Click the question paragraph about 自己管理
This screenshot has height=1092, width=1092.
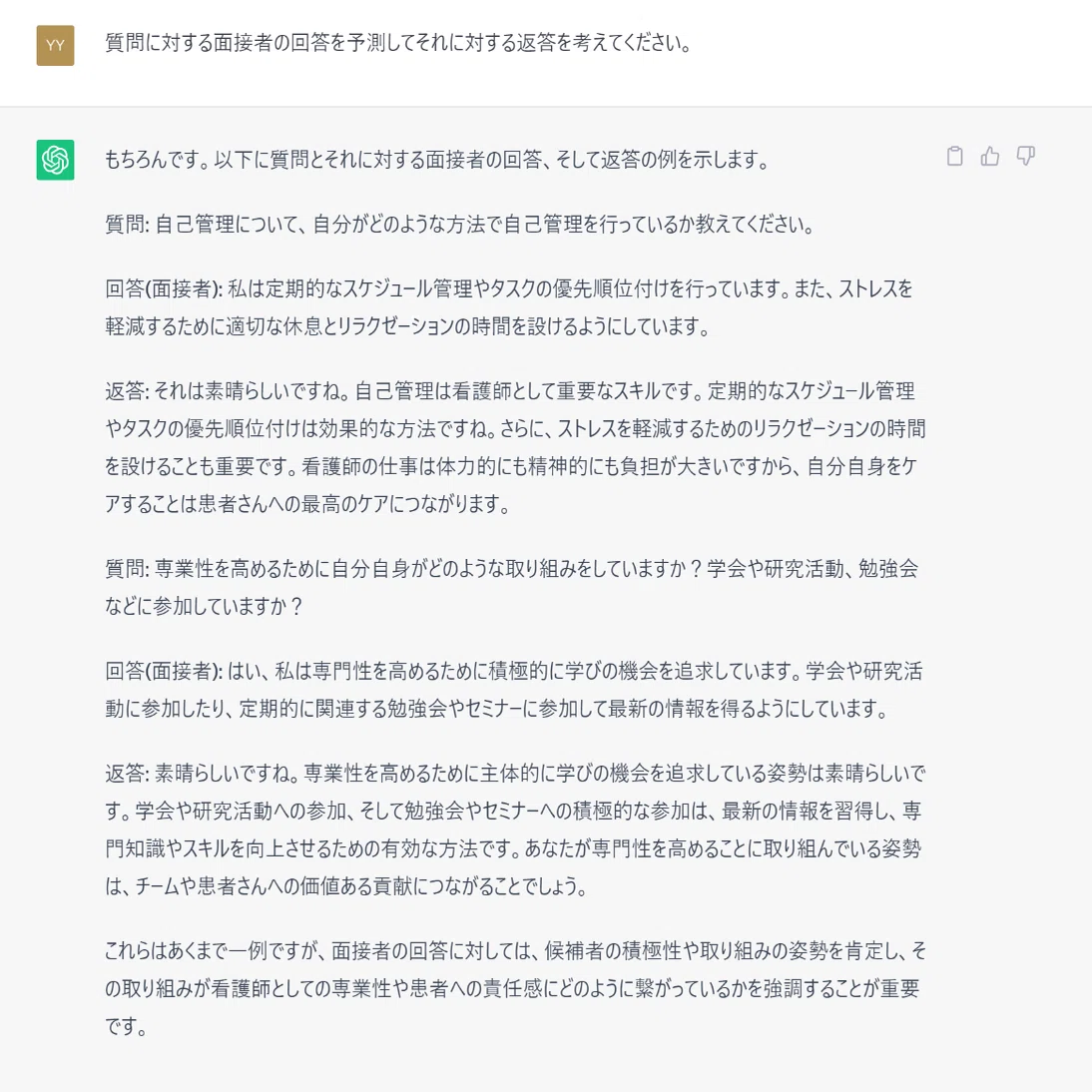tap(459, 225)
